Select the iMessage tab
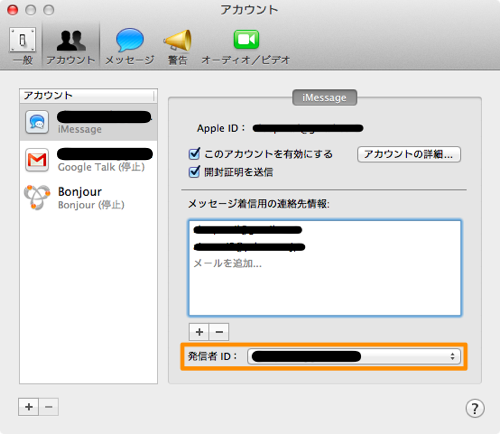Image resolution: width=500 pixels, height=434 pixels. [x=324, y=98]
